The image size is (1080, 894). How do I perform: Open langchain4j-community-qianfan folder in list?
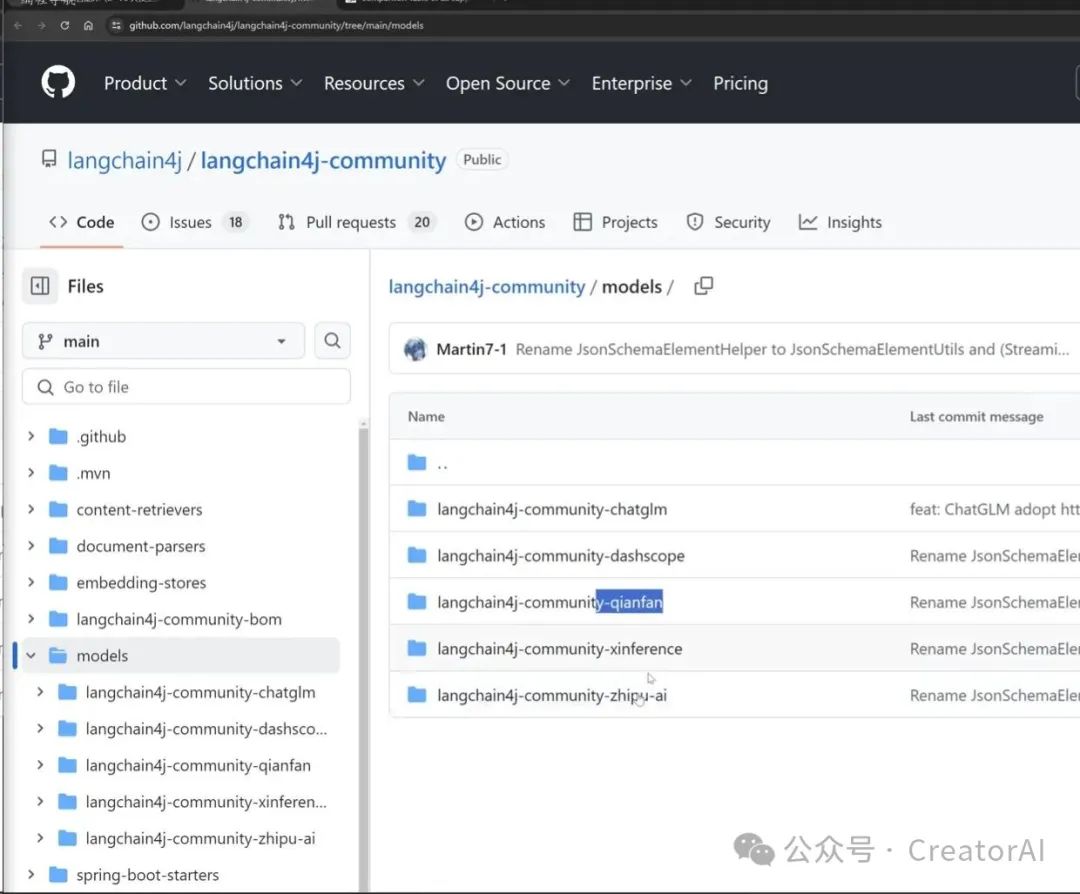click(x=550, y=602)
